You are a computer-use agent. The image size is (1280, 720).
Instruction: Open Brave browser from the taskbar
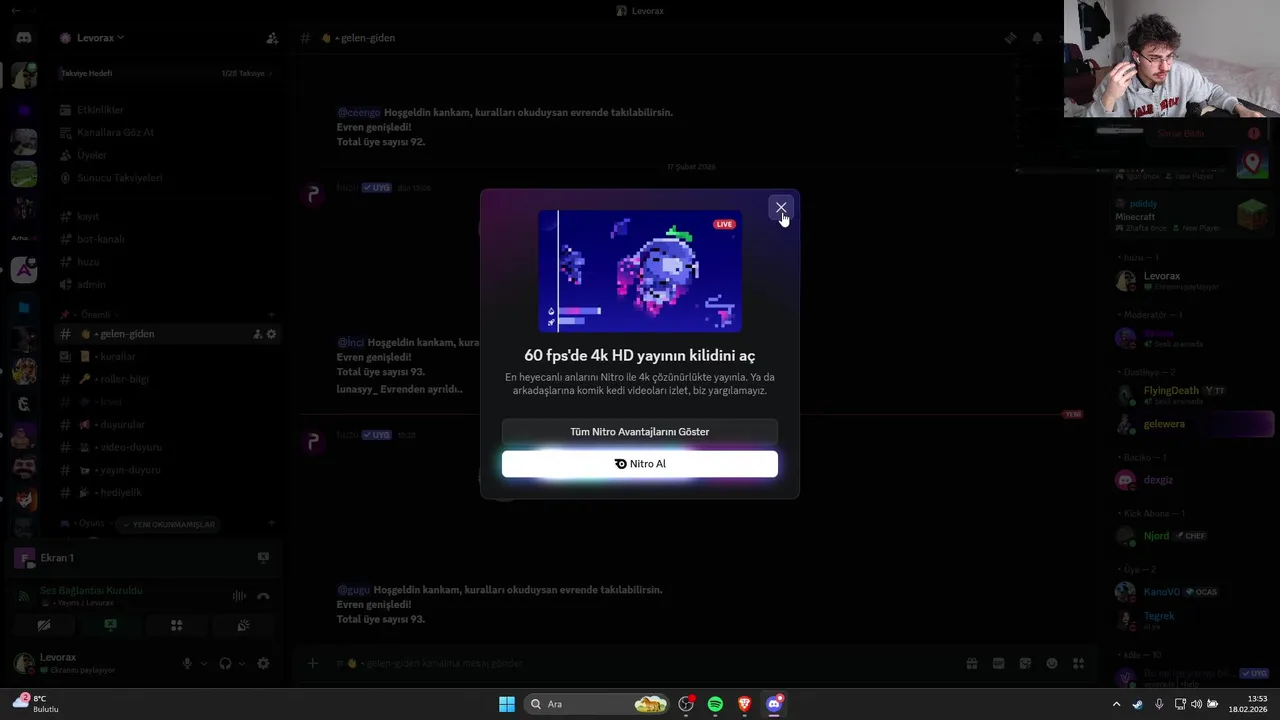[744, 704]
